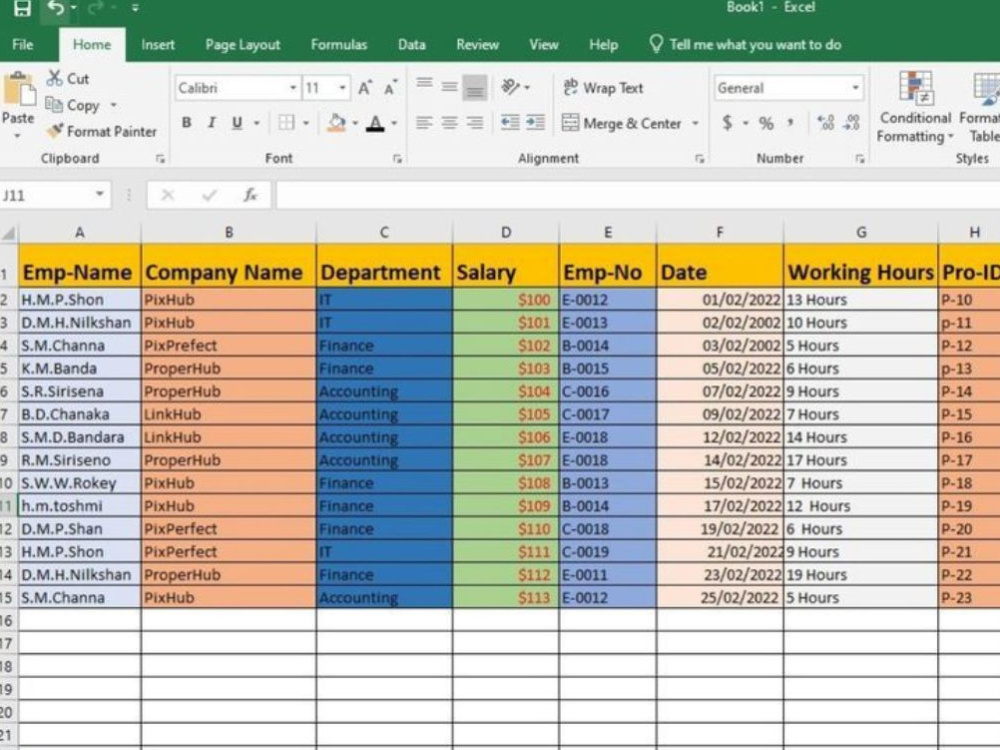Switch to the Review tab
This screenshot has width=1000, height=750.
point(477,45)
